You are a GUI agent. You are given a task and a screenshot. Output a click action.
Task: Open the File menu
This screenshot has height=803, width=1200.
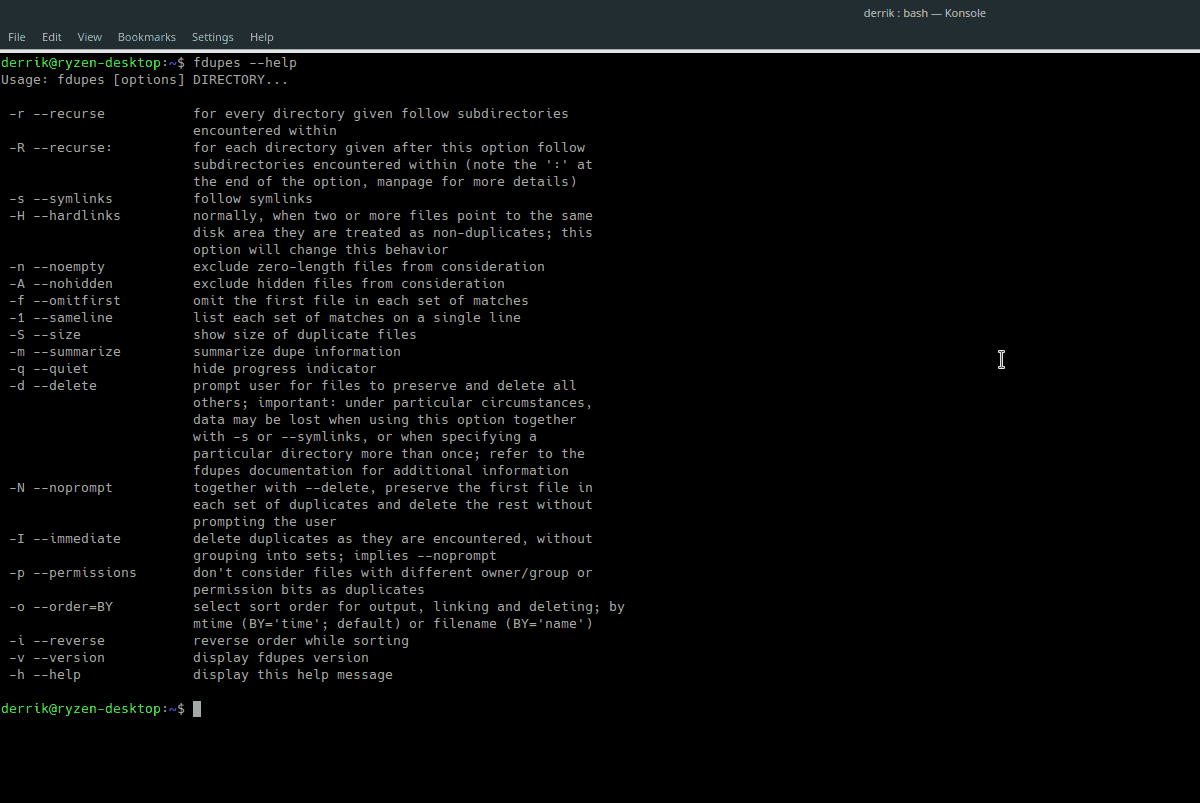[17, 37]
